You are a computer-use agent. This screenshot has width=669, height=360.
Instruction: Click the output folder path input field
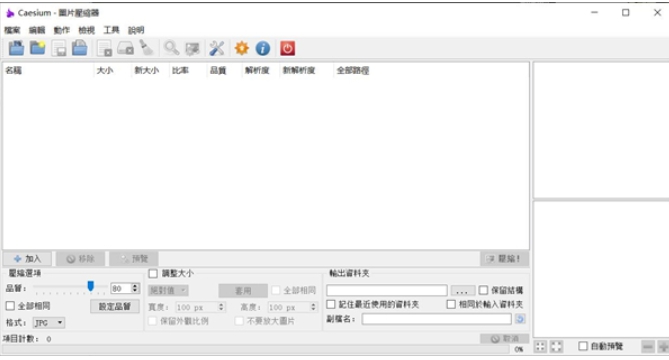(387, 290)
